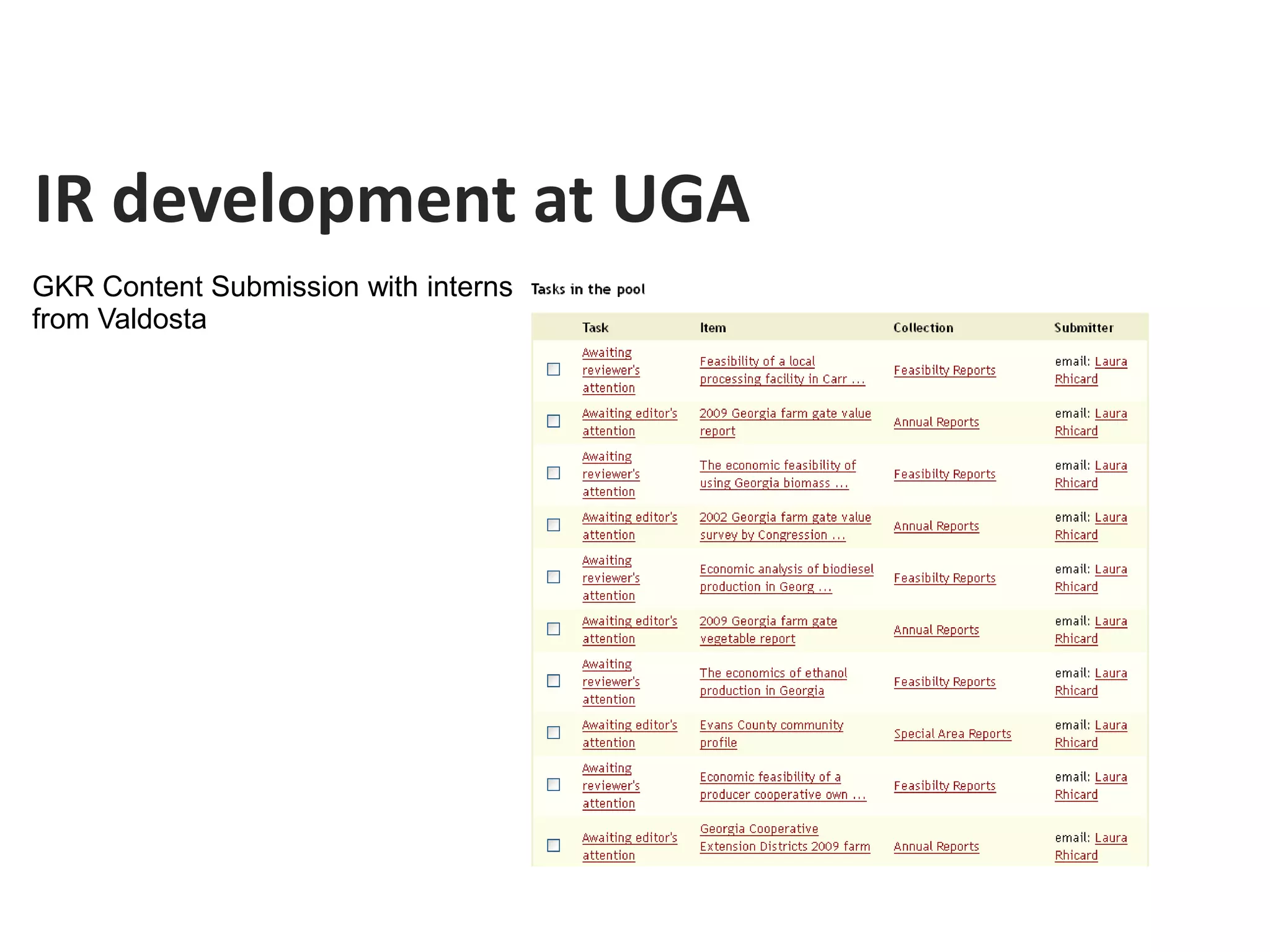Click 'Awaiting editor's attention' for 2002 farm gate survey
Viewport: 1270px width, 952px height.
coord(629,526)
